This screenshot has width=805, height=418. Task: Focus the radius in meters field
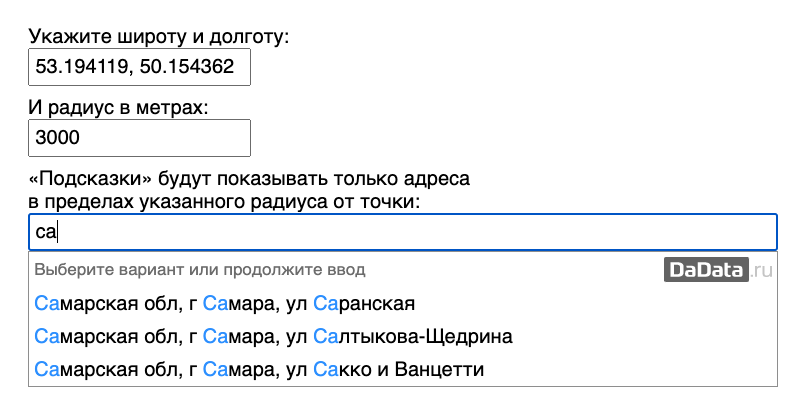click(139, 138)
